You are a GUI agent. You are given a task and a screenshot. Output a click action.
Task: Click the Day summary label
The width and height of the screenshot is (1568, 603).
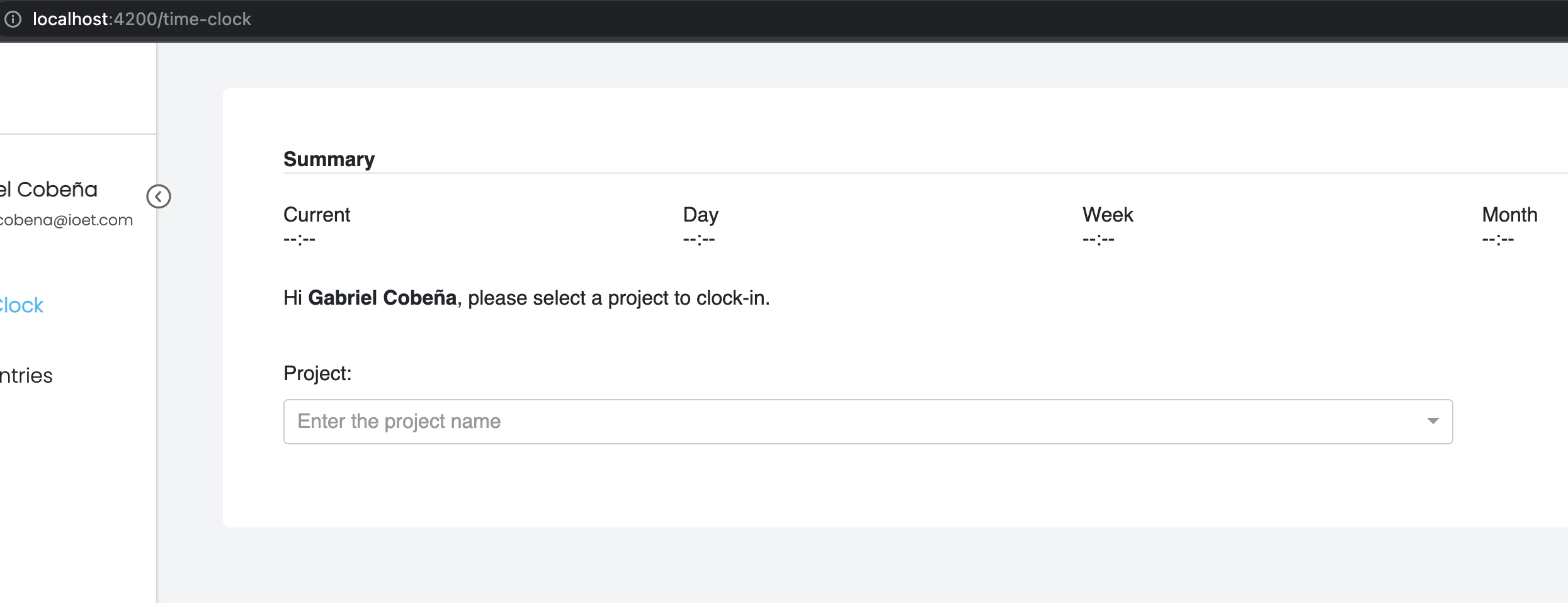(x=700, y=215)
